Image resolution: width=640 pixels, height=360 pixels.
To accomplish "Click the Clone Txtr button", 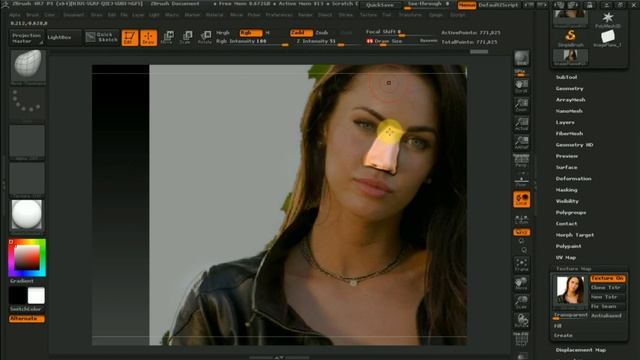I will coord(608,288).
